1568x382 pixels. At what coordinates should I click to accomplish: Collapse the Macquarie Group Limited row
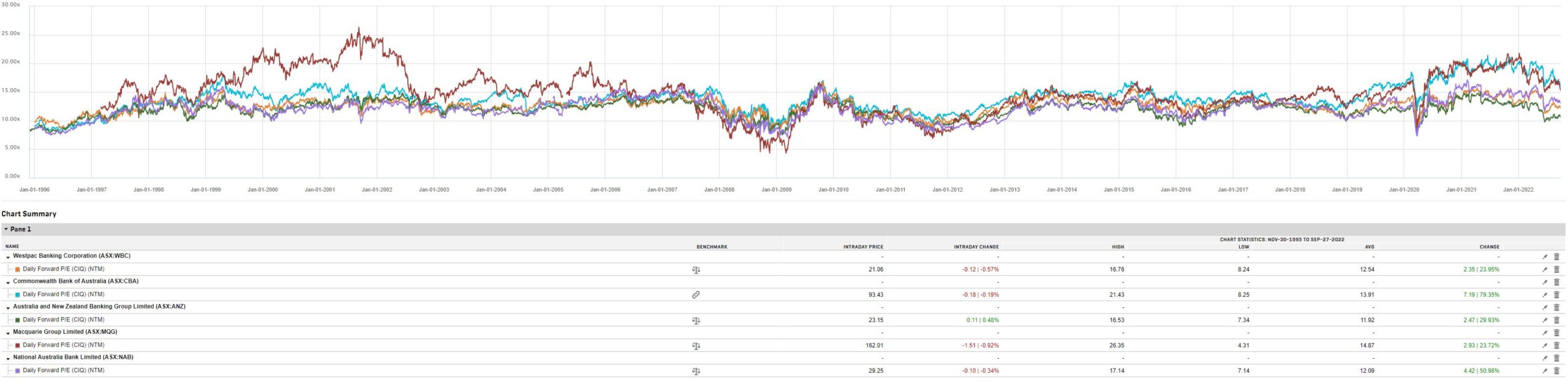8,333
